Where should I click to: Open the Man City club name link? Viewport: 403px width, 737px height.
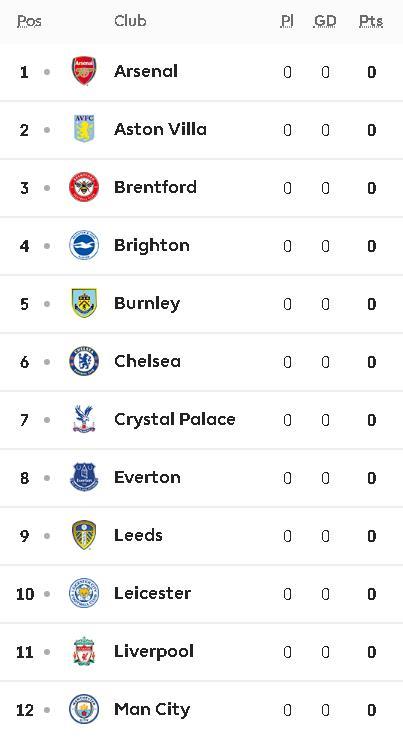(x=152, y=709)
